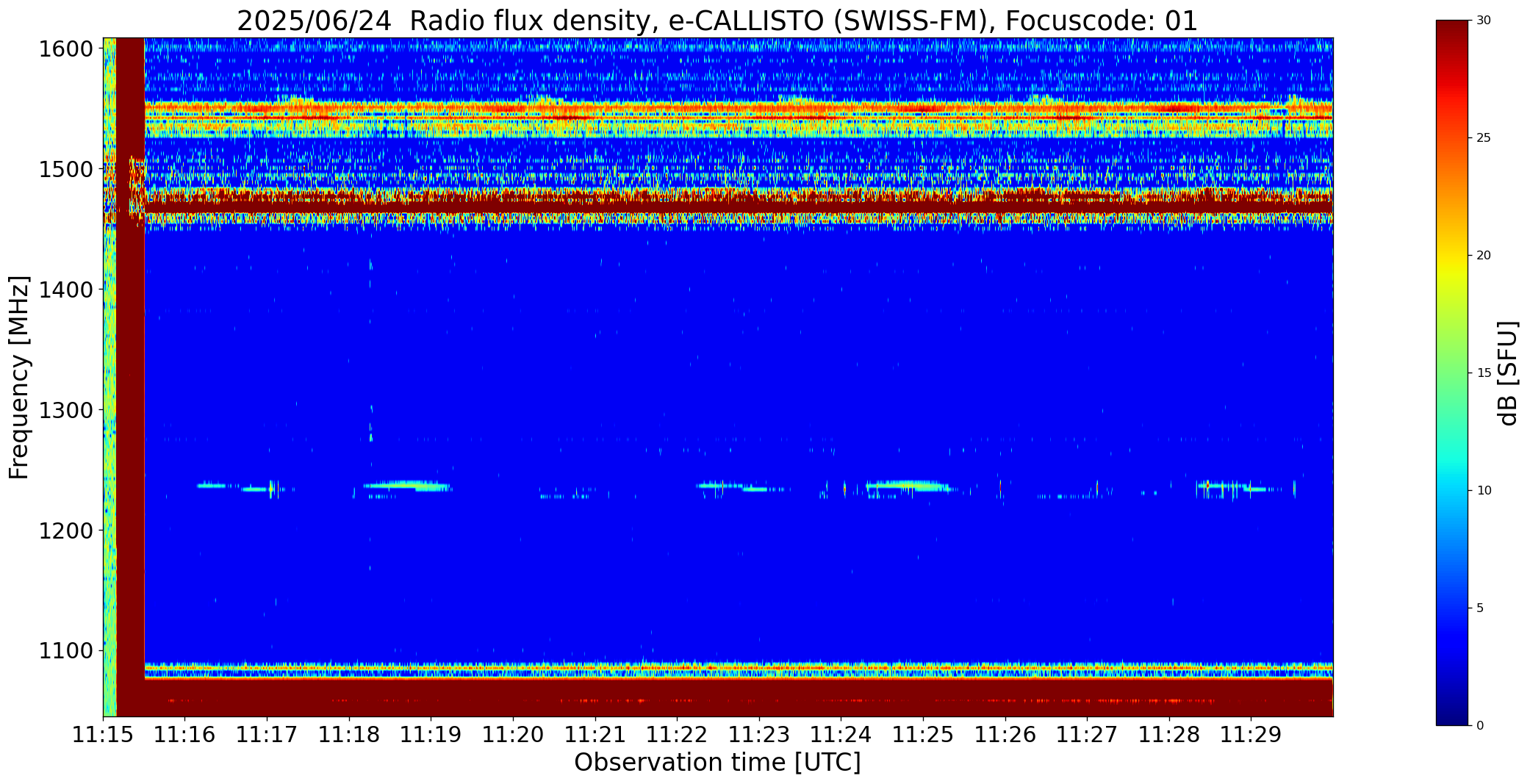
Task: Click the 11:25 time tick label
Action: 923,735
